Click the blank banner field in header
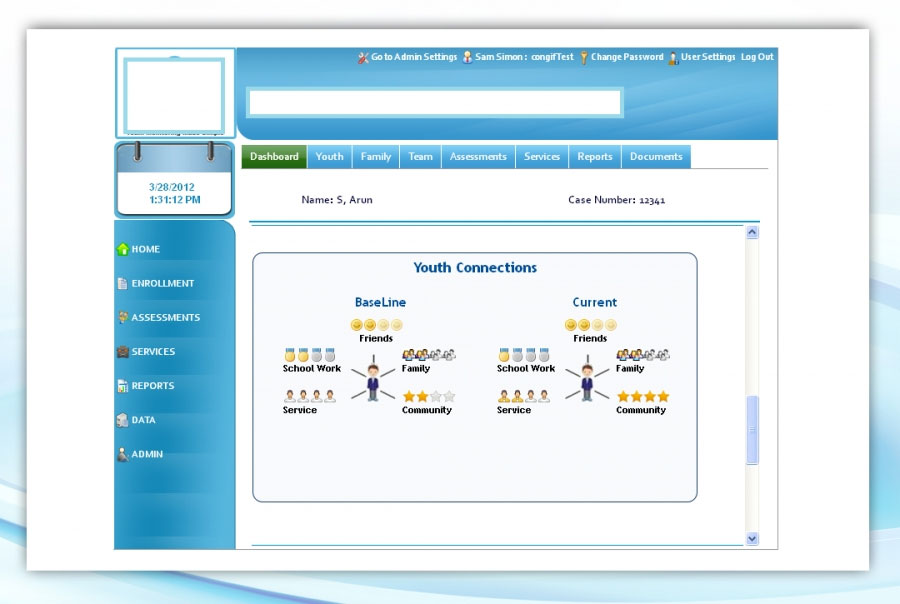The width and height of the screenshot is (900, 604). (435, 103)
